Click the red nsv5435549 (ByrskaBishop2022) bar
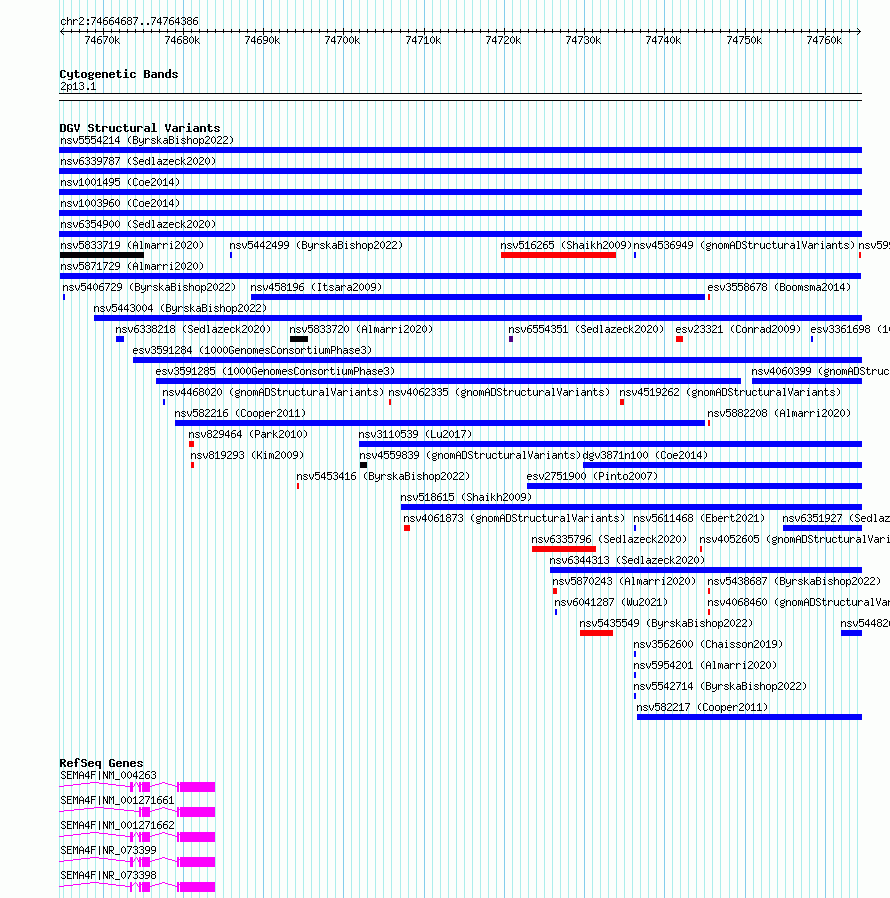 [596, 633]
